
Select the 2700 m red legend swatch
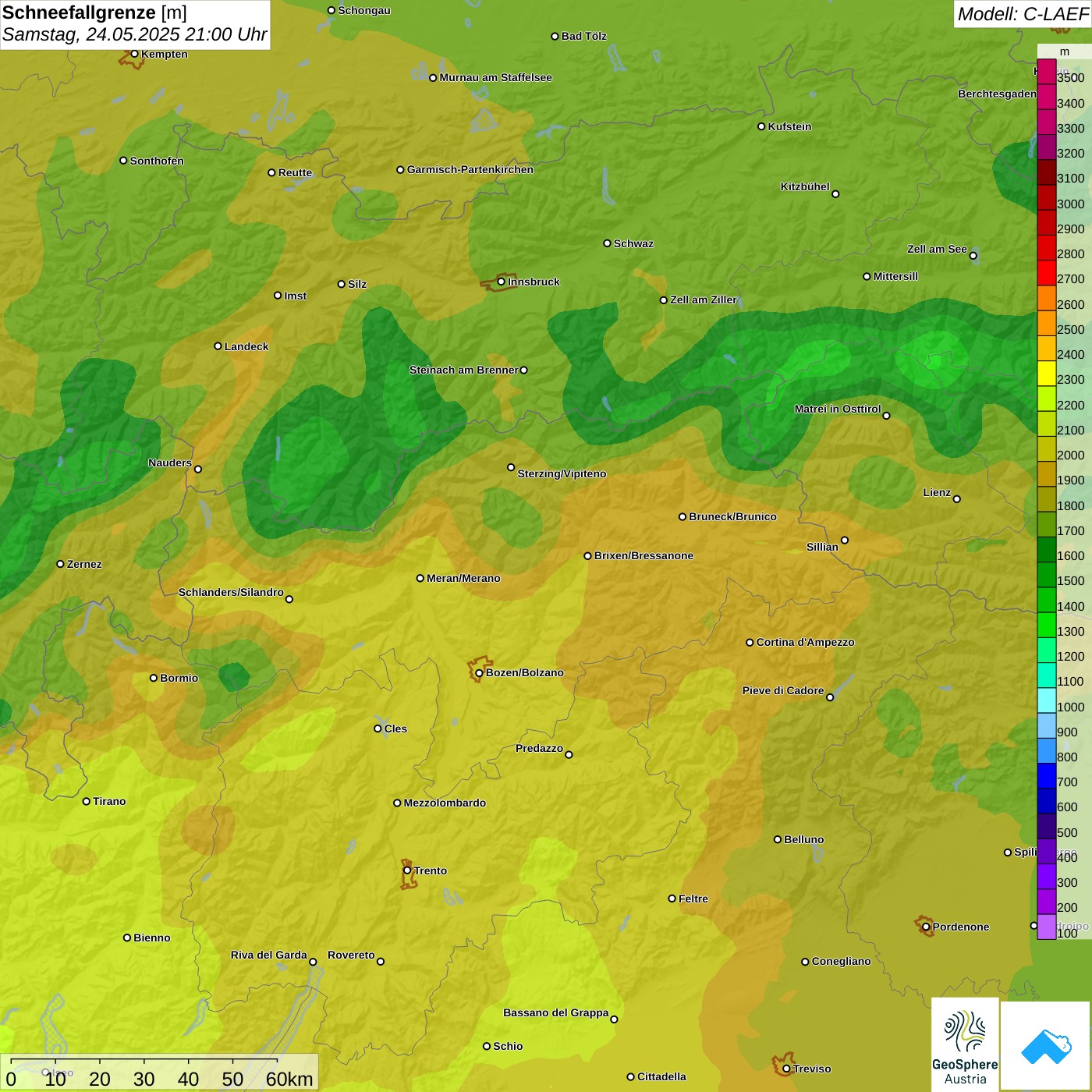pos(1046,273)
